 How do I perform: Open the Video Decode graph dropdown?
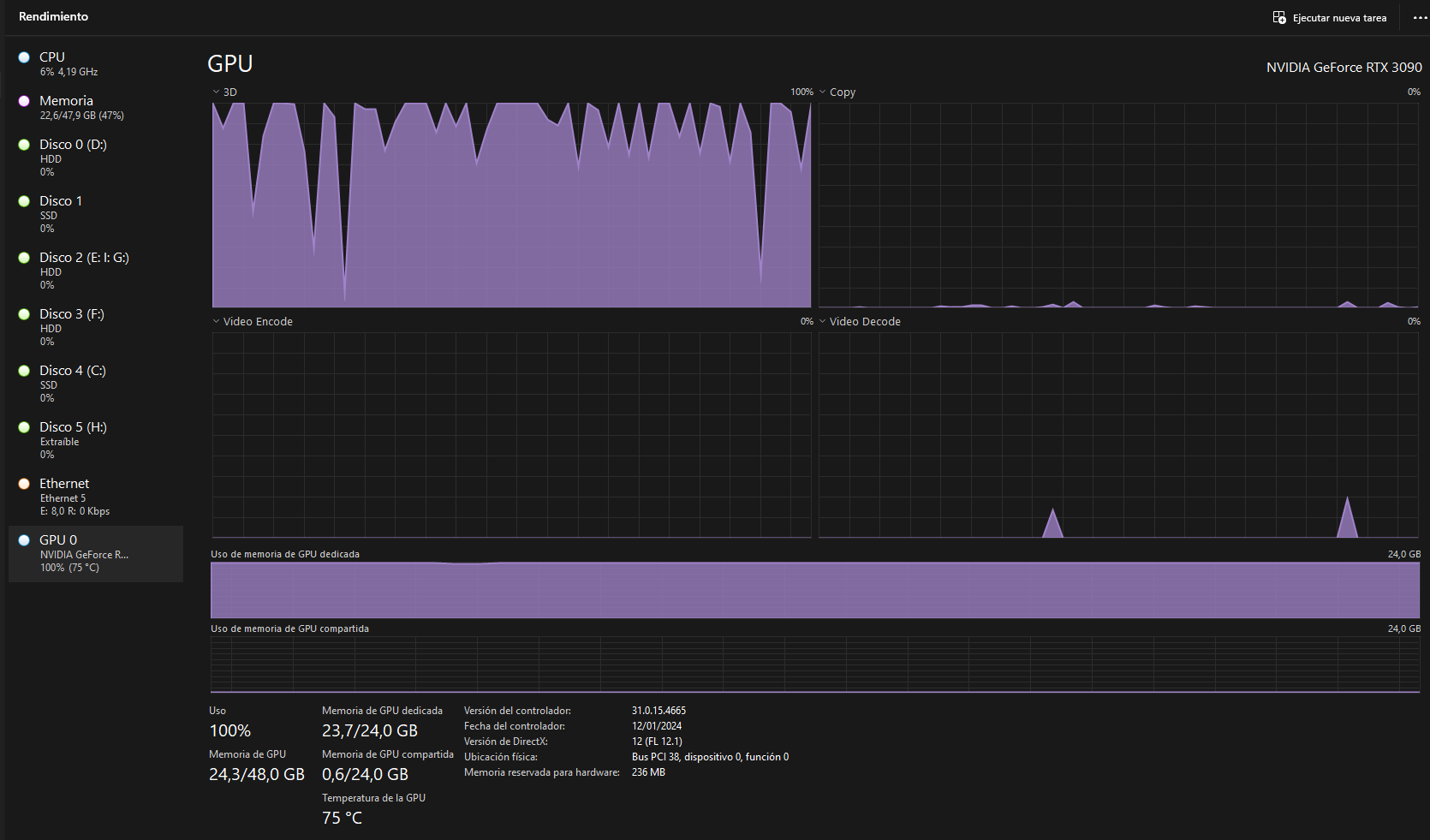click(823, 322)
